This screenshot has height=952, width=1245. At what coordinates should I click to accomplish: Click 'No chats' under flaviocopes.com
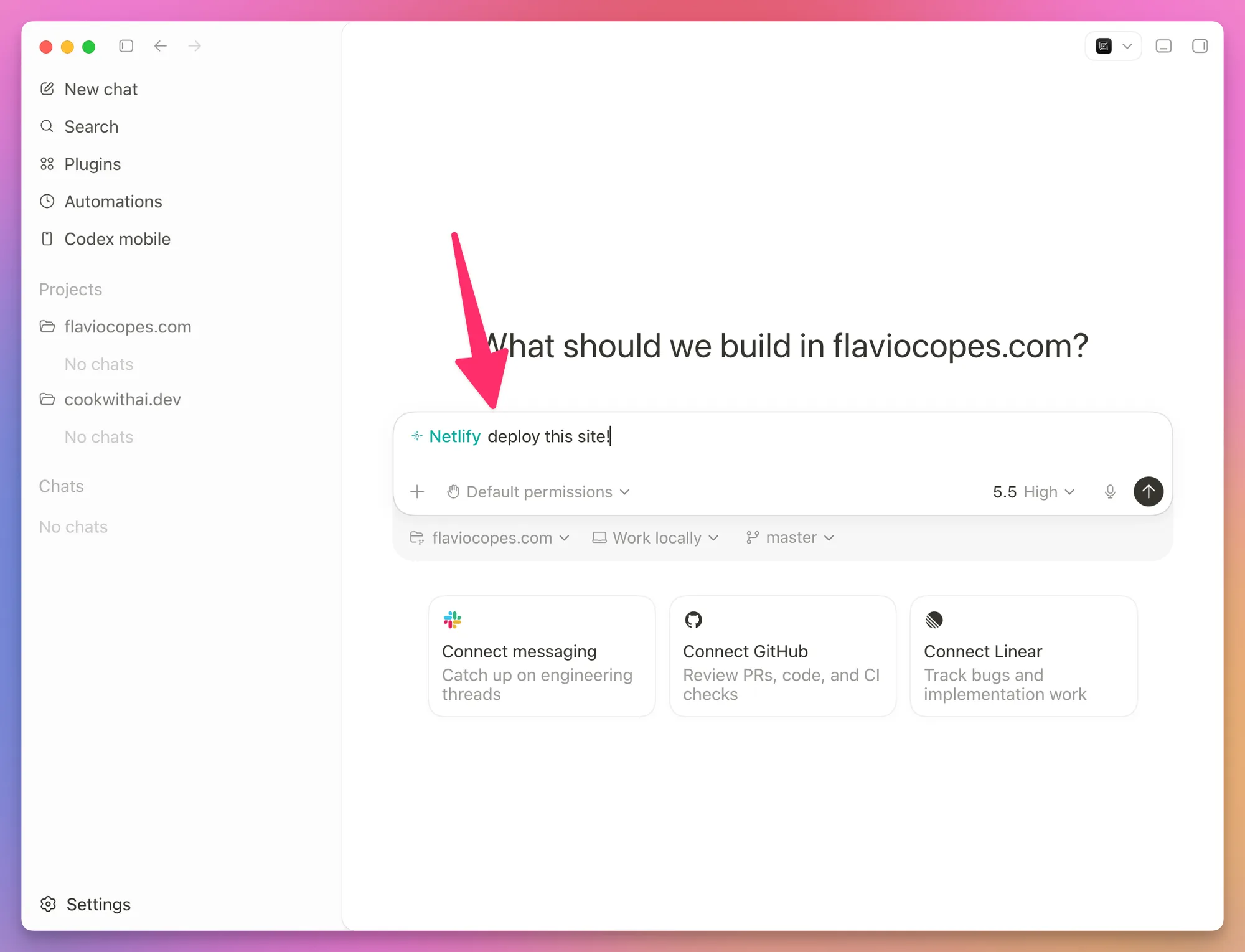99,364
